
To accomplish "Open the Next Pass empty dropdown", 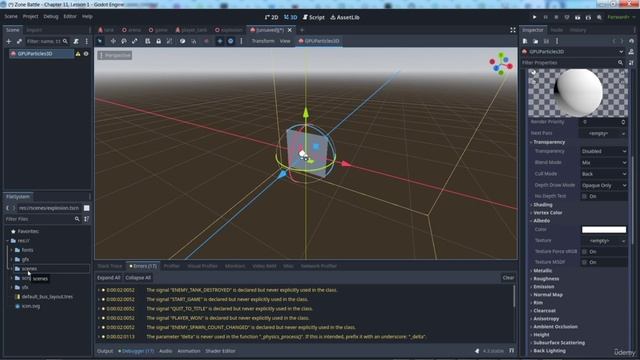I will (x=603, y=133).
